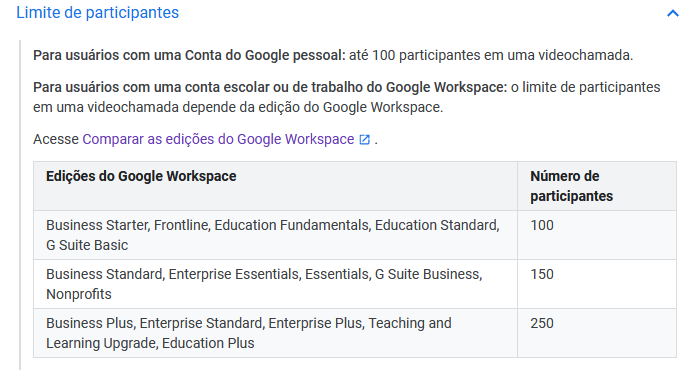Click the 150 participants table cell
691x377 pixels.
tap(597, 284)
